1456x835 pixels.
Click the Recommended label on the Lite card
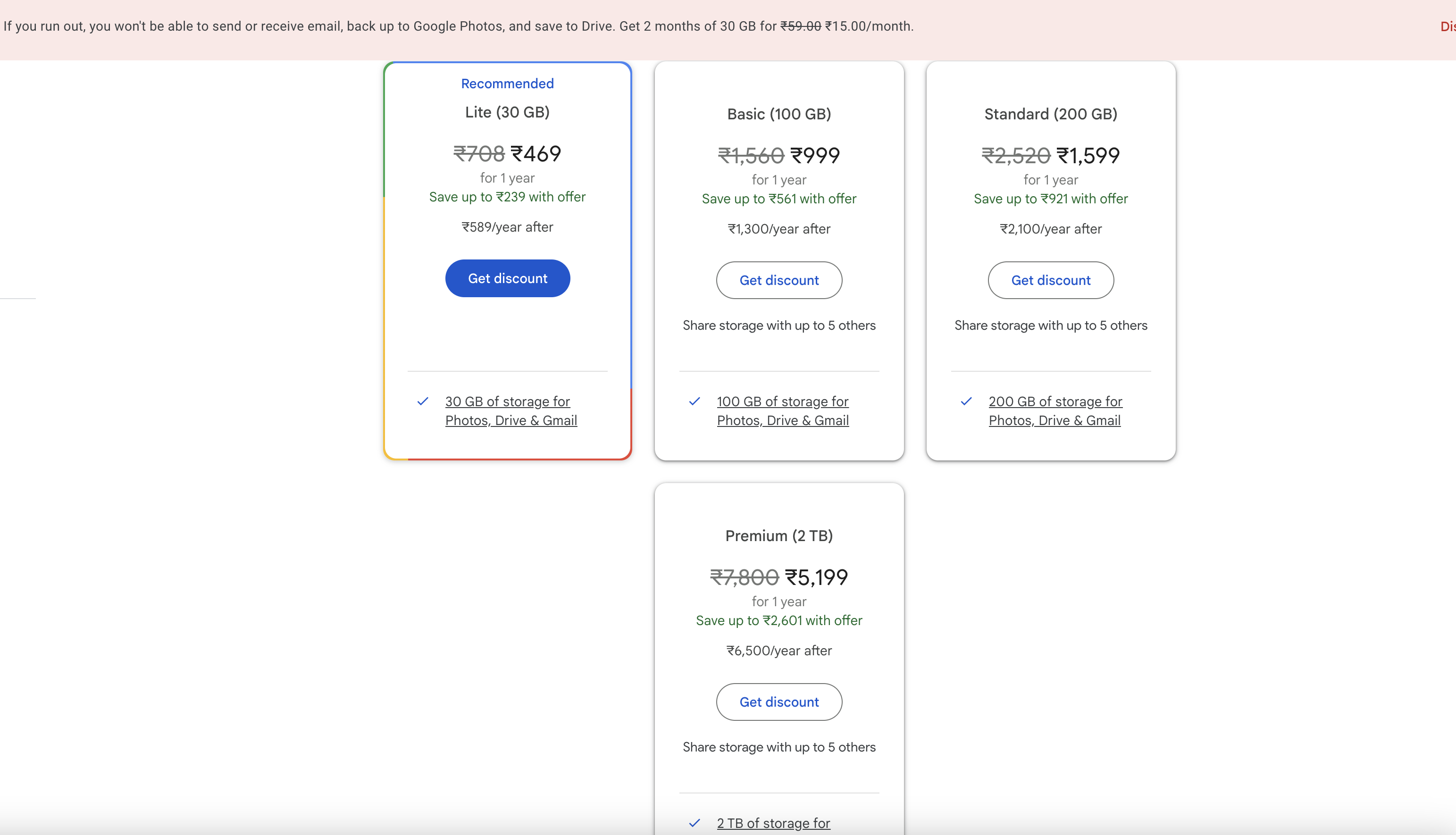pos(507,83)
